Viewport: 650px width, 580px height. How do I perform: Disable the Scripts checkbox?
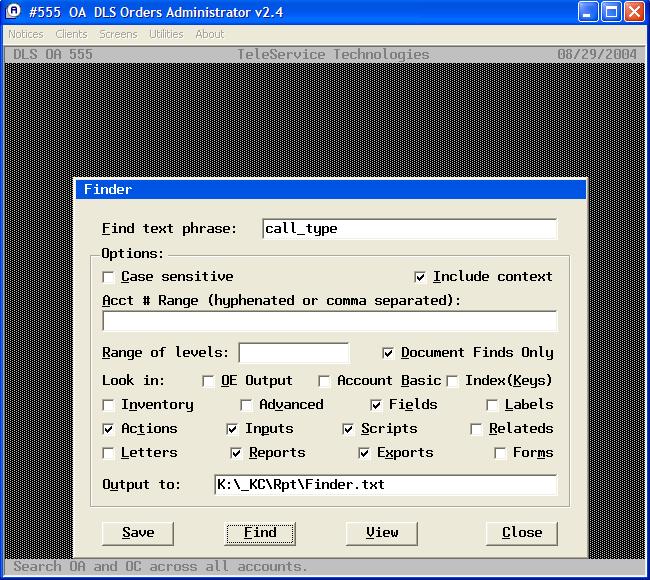[x=348, y=429]
